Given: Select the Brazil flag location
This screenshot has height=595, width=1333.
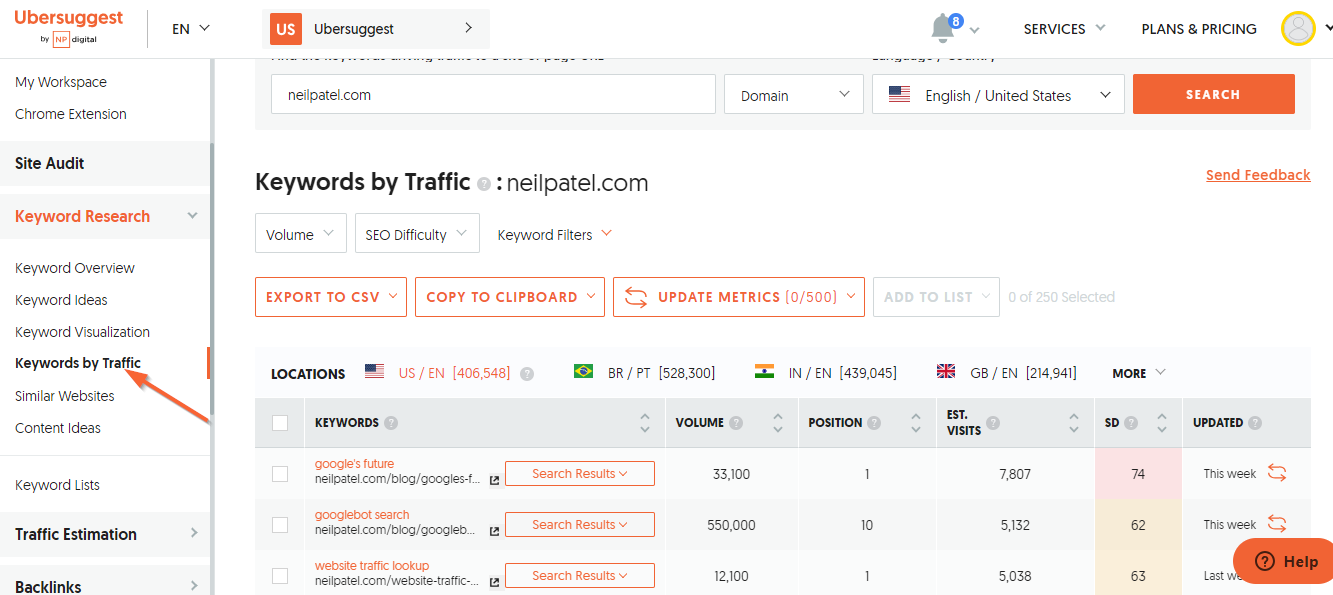Looking at the screenshot, I should click(x=583, y=372).
